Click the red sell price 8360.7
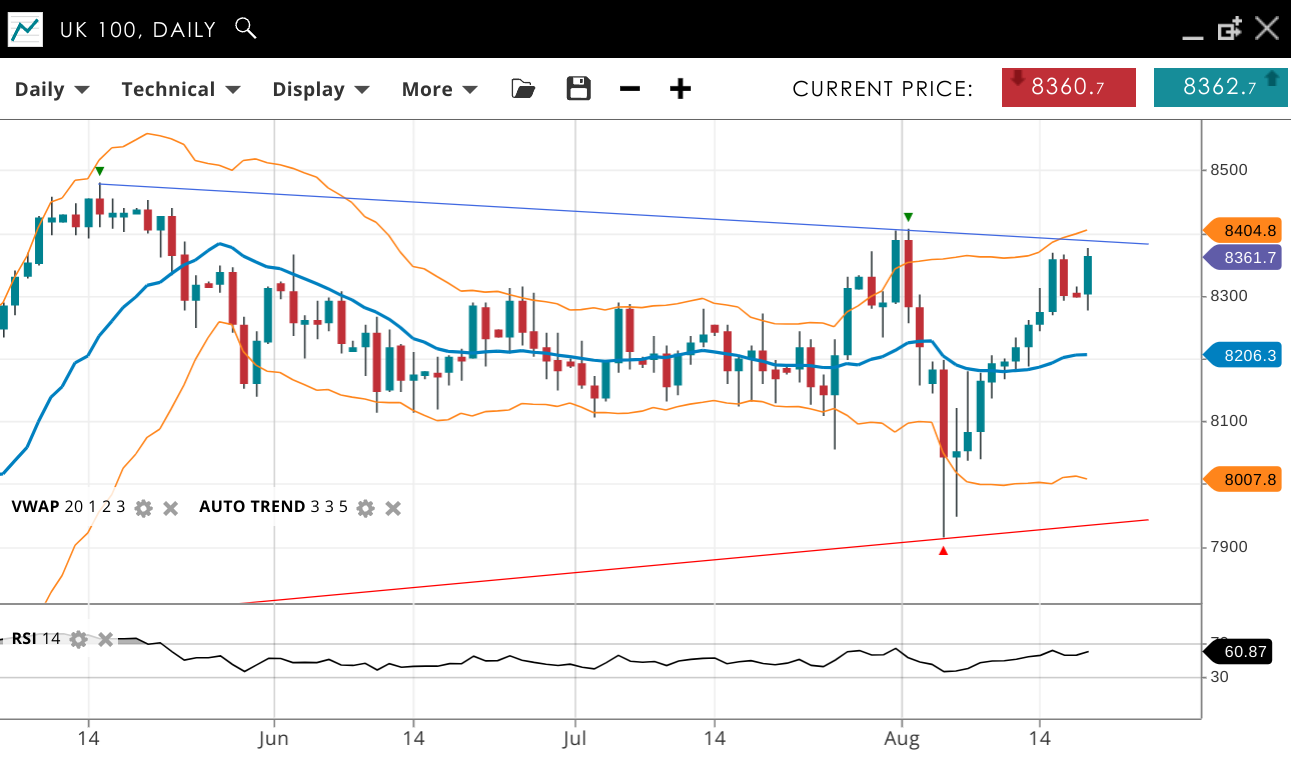Image resolution: width=1291 pixels, height=761 pixels. pos(1068,87)
